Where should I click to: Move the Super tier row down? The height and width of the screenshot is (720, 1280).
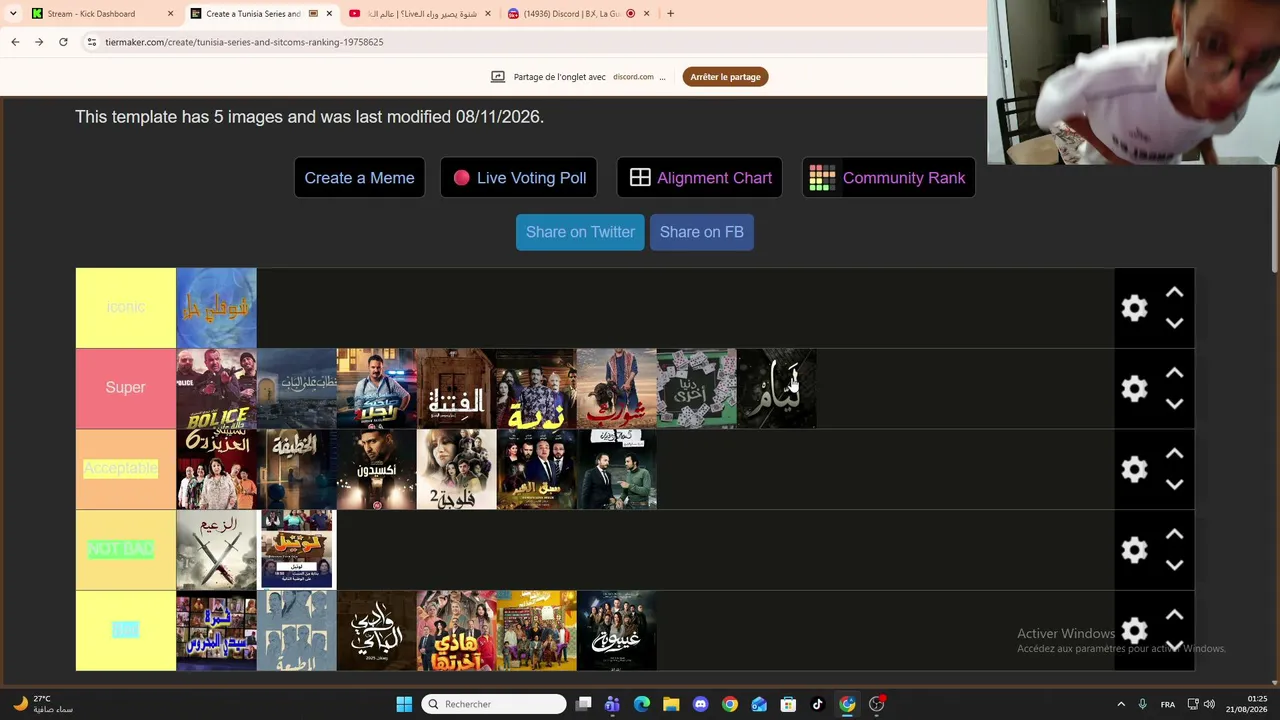(1175, 404)
